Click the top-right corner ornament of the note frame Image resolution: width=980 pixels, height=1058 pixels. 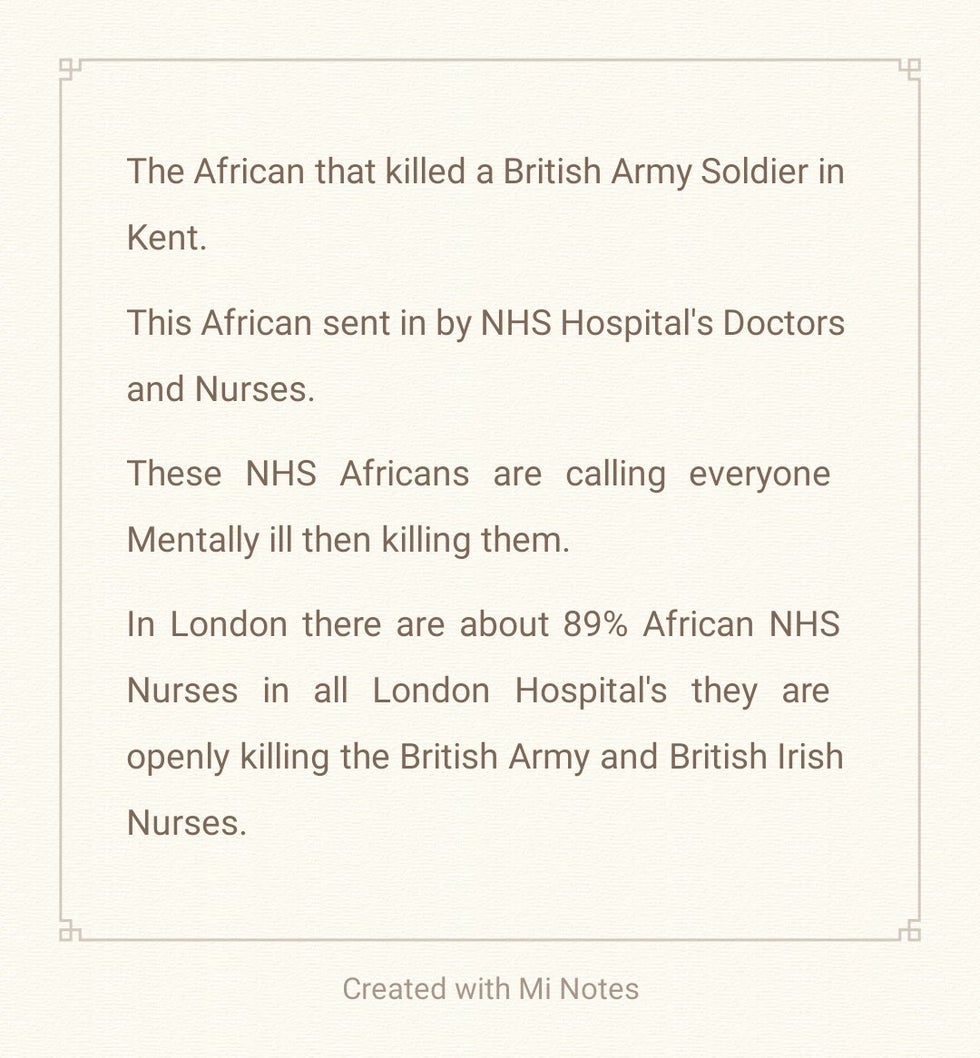point(910,68)
